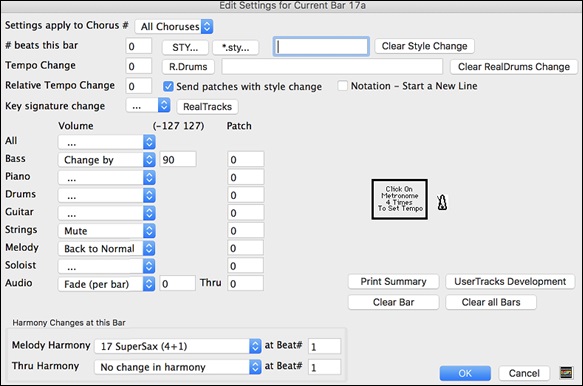Click Melody Harmony at Beat# field
Screen dimensions: 583x386
tap(324, 346)
